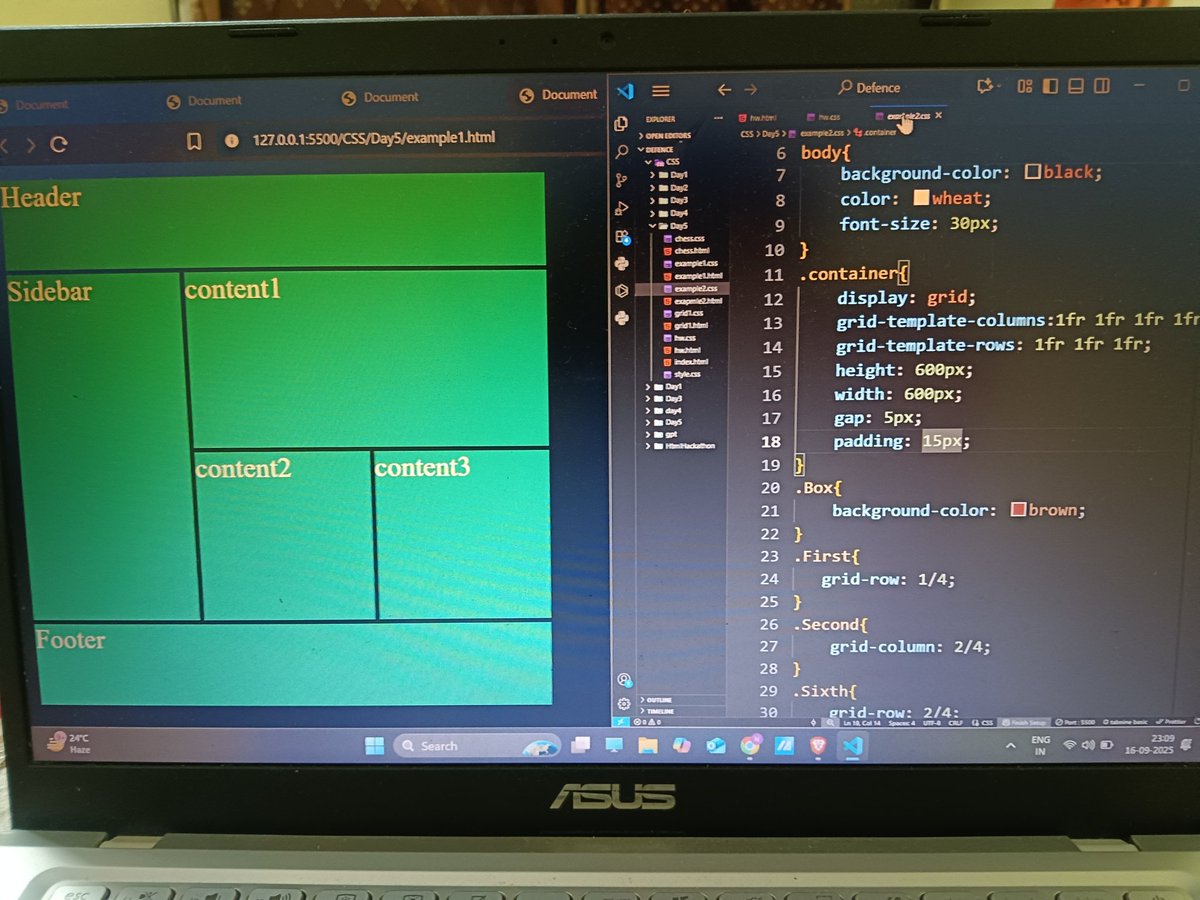
Task: Go back in the browser window
Action: coord(4,144)
